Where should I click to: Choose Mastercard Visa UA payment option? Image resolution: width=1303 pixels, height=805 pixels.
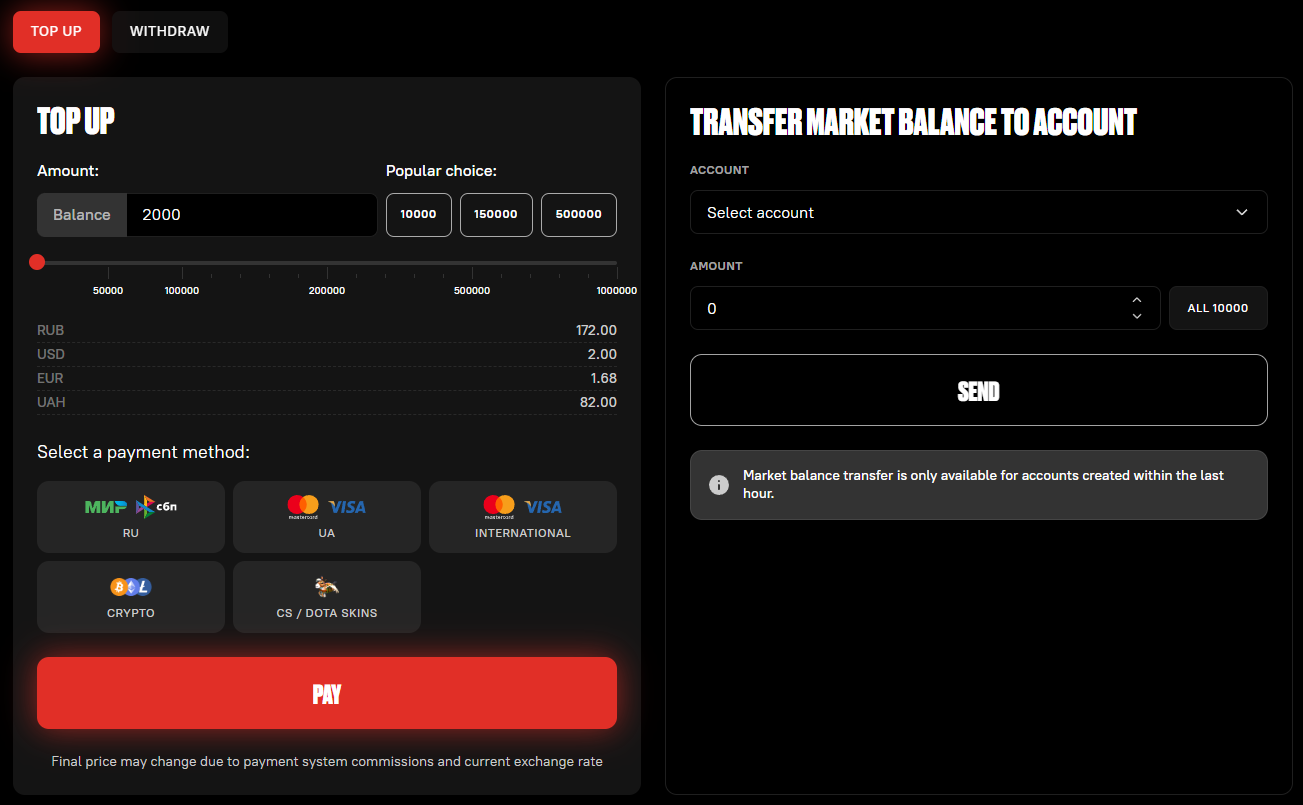pyautogui.click(x=326, y=517)
